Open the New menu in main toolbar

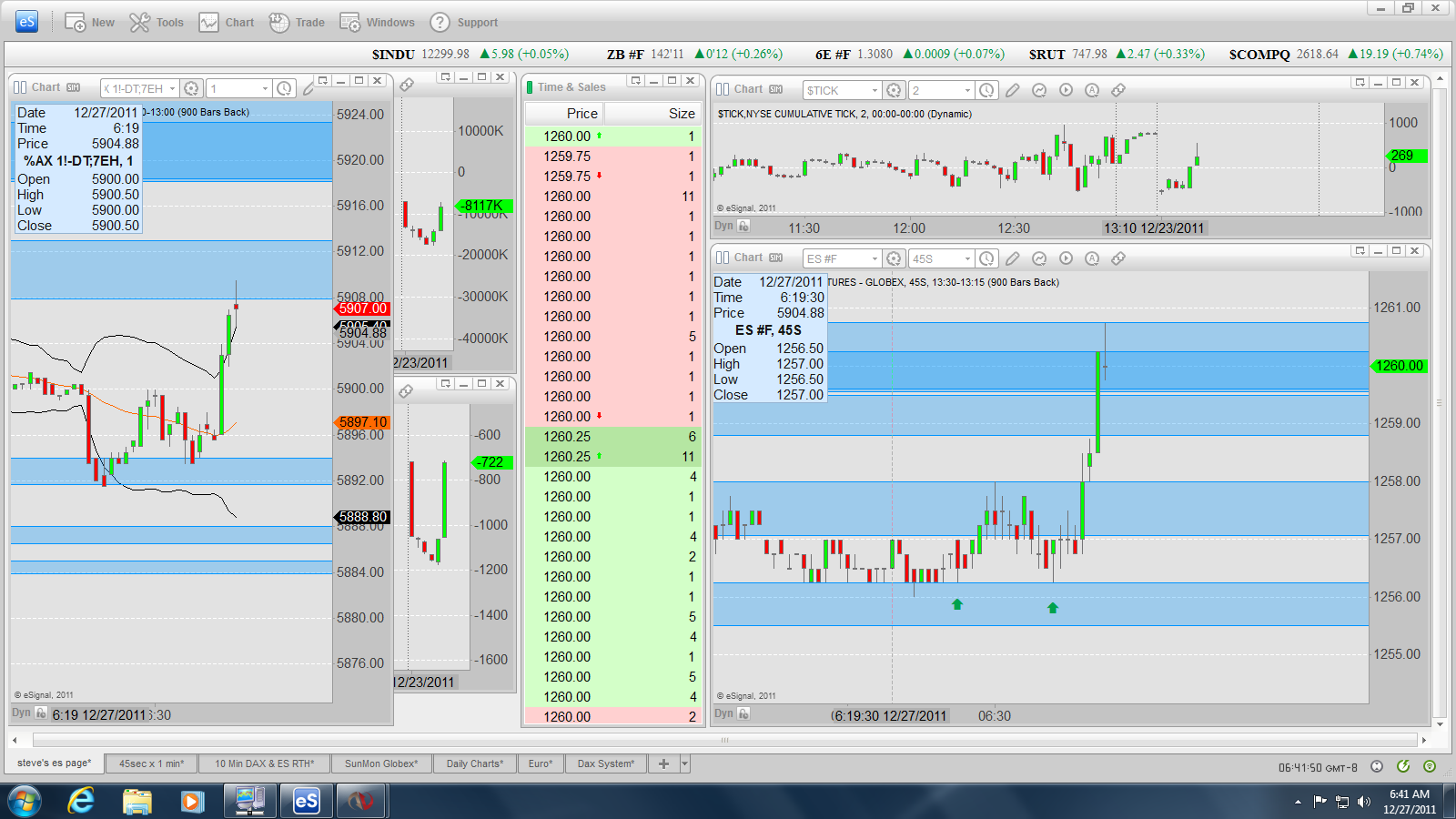coord(89,23)
